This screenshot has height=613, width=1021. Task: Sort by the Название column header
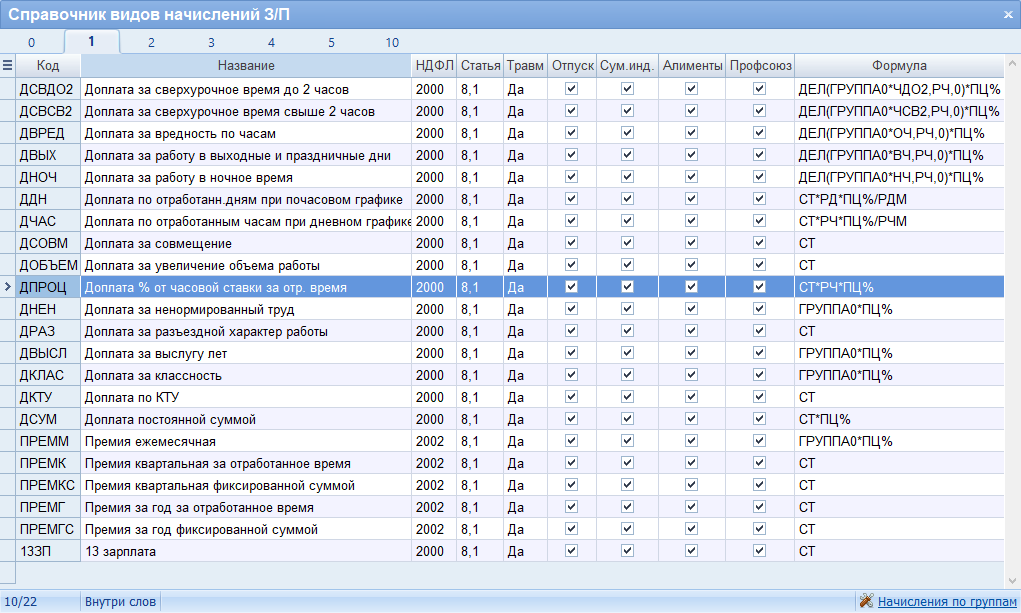246,66
